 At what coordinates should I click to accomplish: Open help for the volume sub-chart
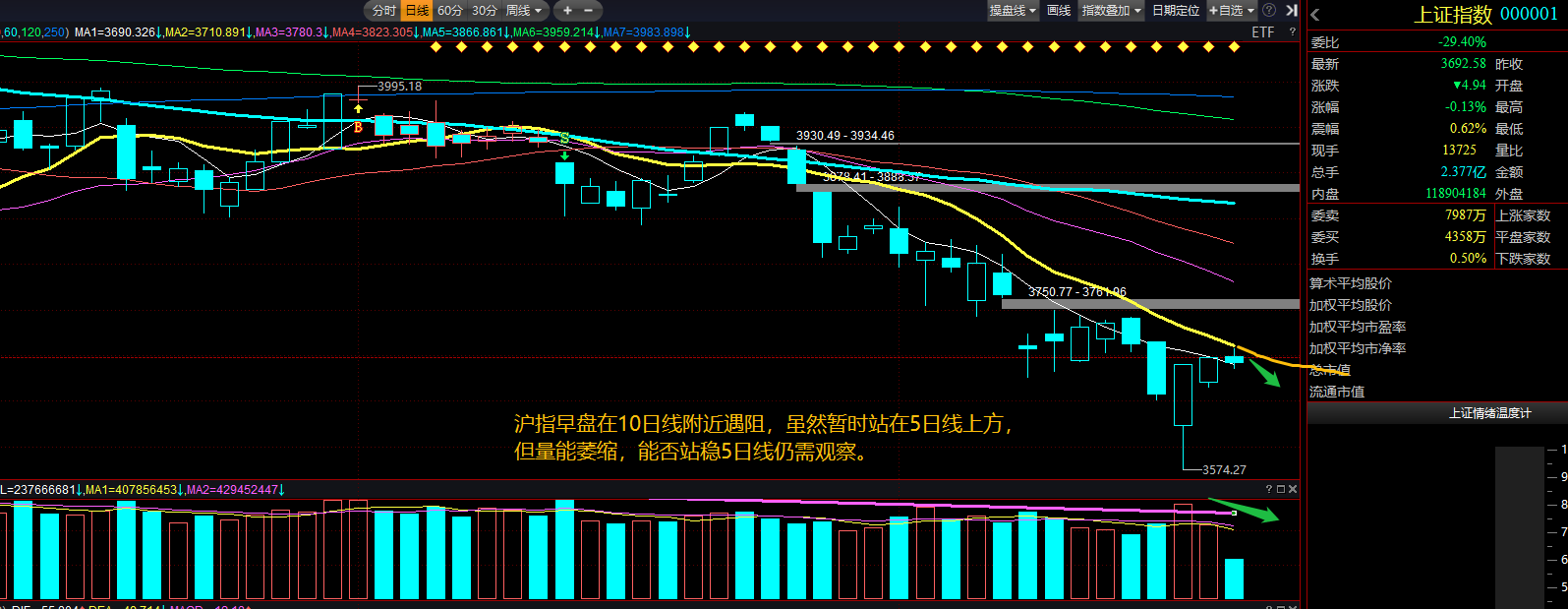tap(1269, 489)
